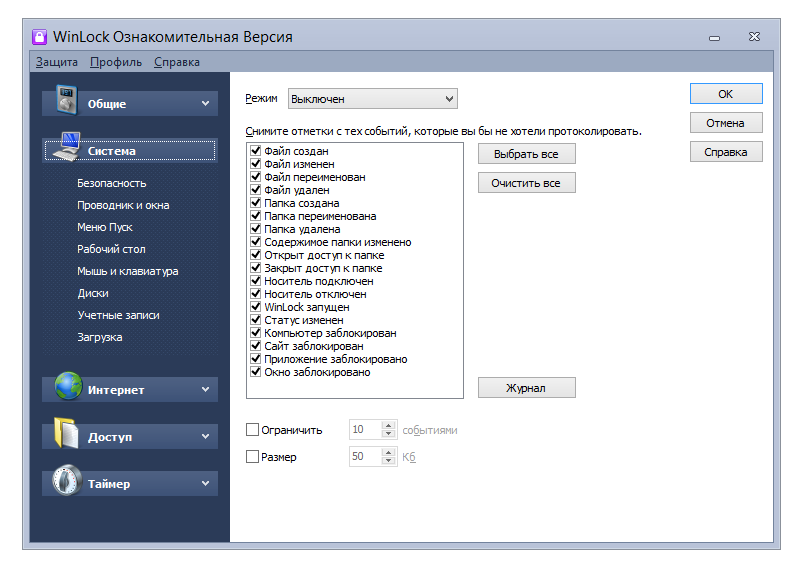The image size is (795, 563).
Task: Click the Общие section safe icon
Action: point(65,102)
